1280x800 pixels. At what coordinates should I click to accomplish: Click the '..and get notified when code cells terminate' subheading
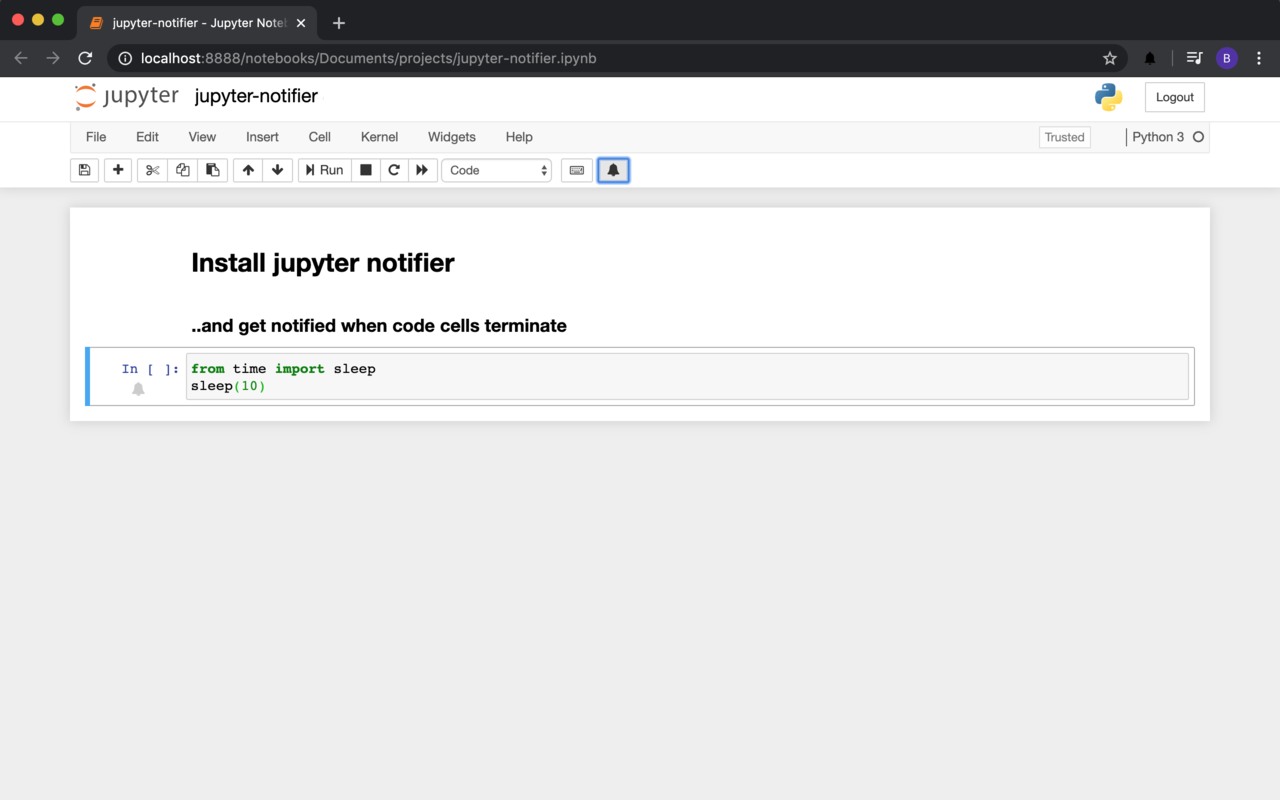(x=379, y=325)
